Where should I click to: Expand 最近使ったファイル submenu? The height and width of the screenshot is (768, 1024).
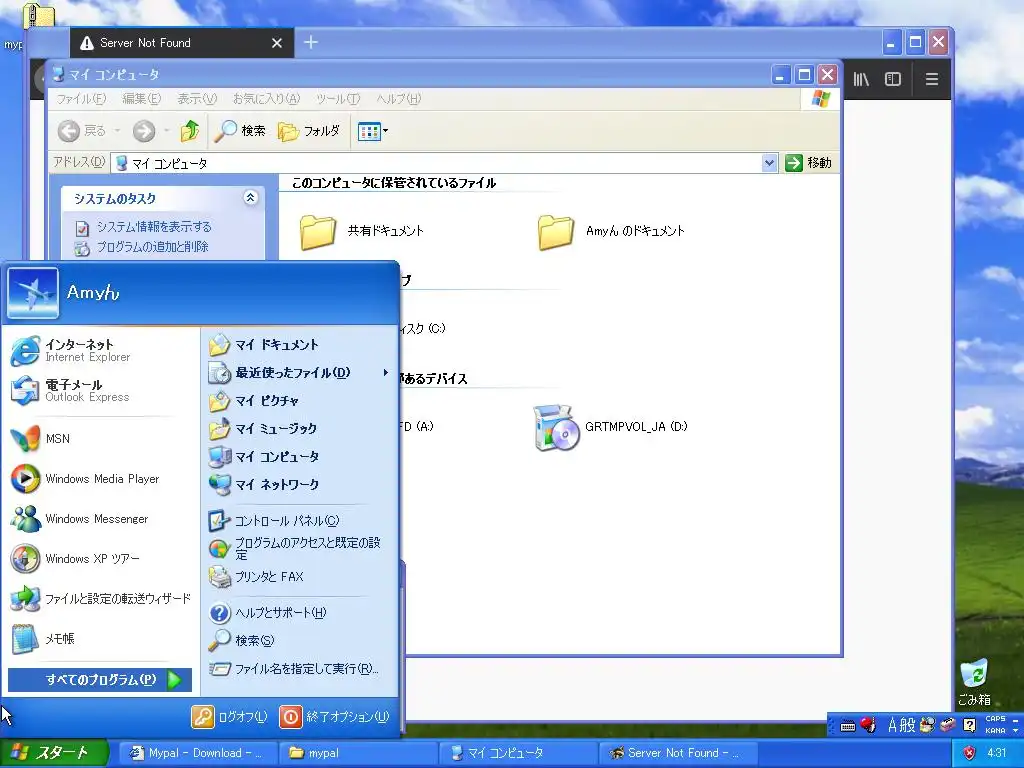[x=298, y=372]
